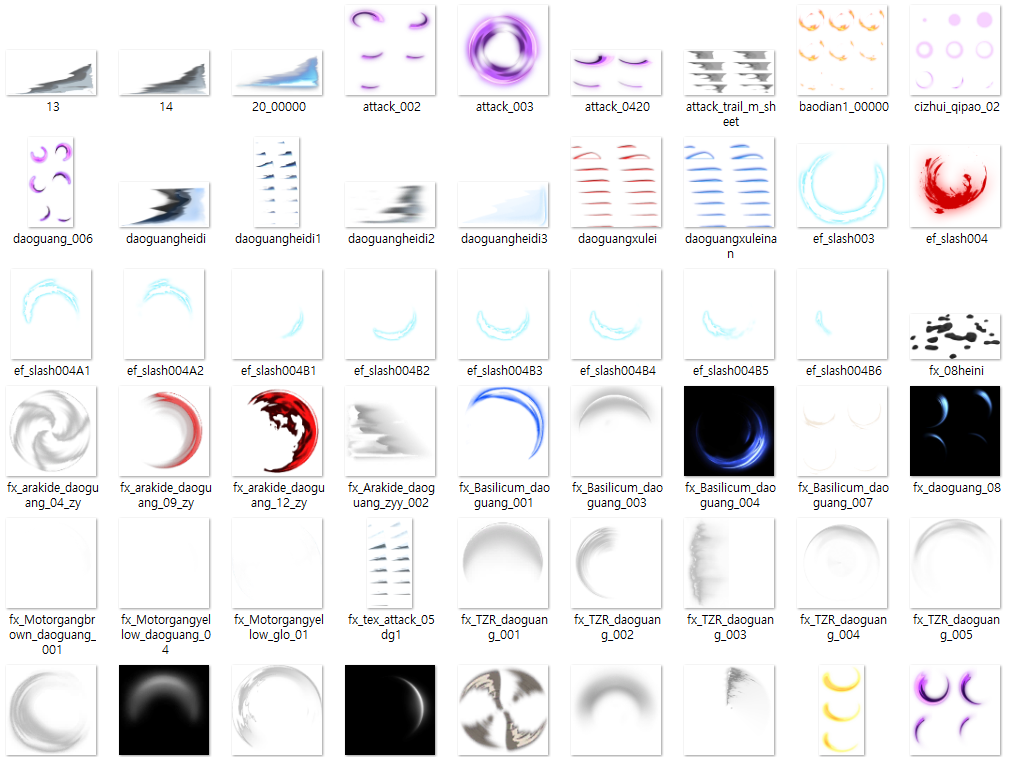Click the fx_Basilicum_daoguang_007 thumbnail
Viewport: 1017px width, 757px height.
pyautogui.click(x=842, y=431)
